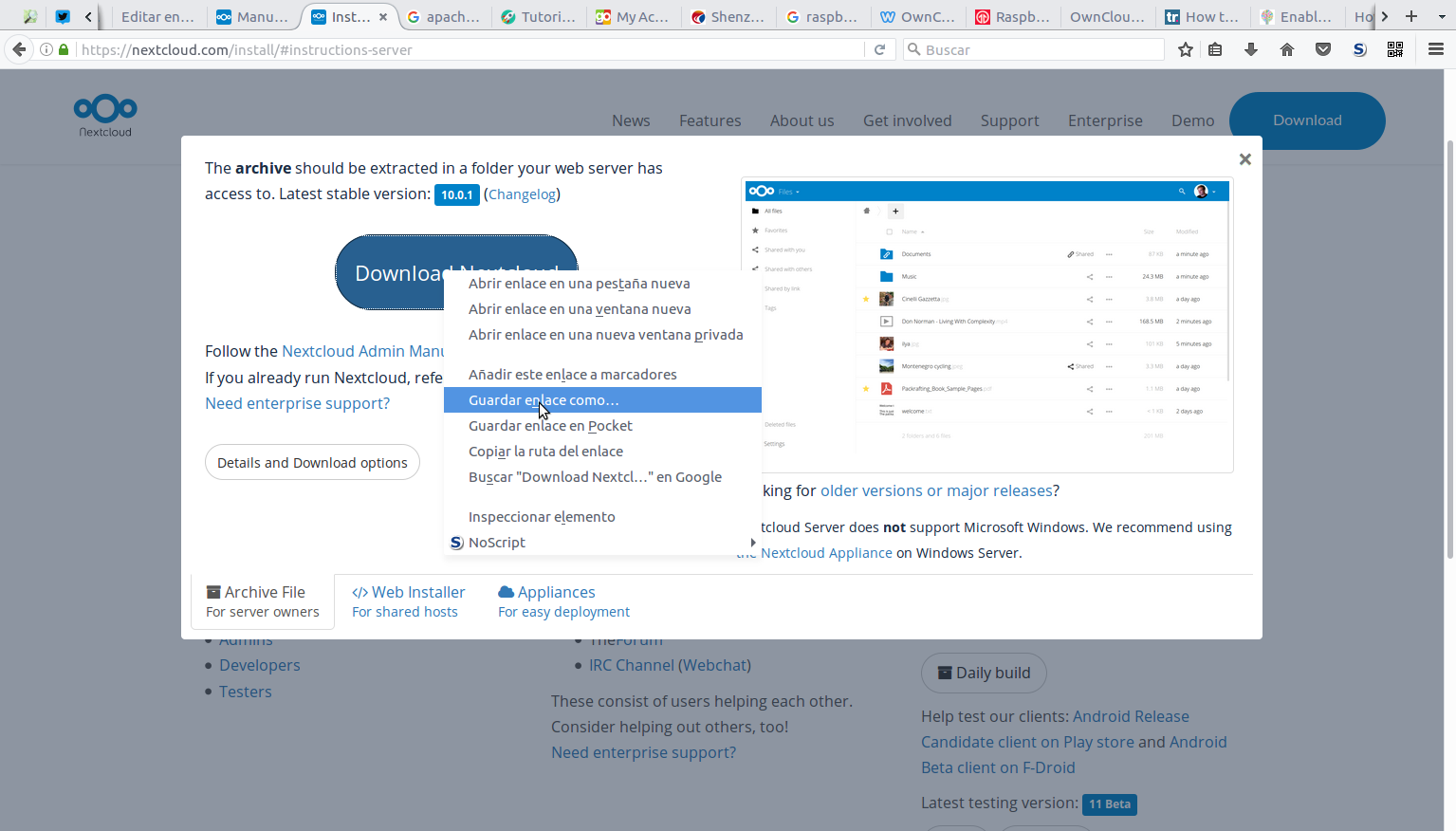Choose Buscar "Download Nextcl…" en Google
This screenshot has height=831, width=1456.
602,477
